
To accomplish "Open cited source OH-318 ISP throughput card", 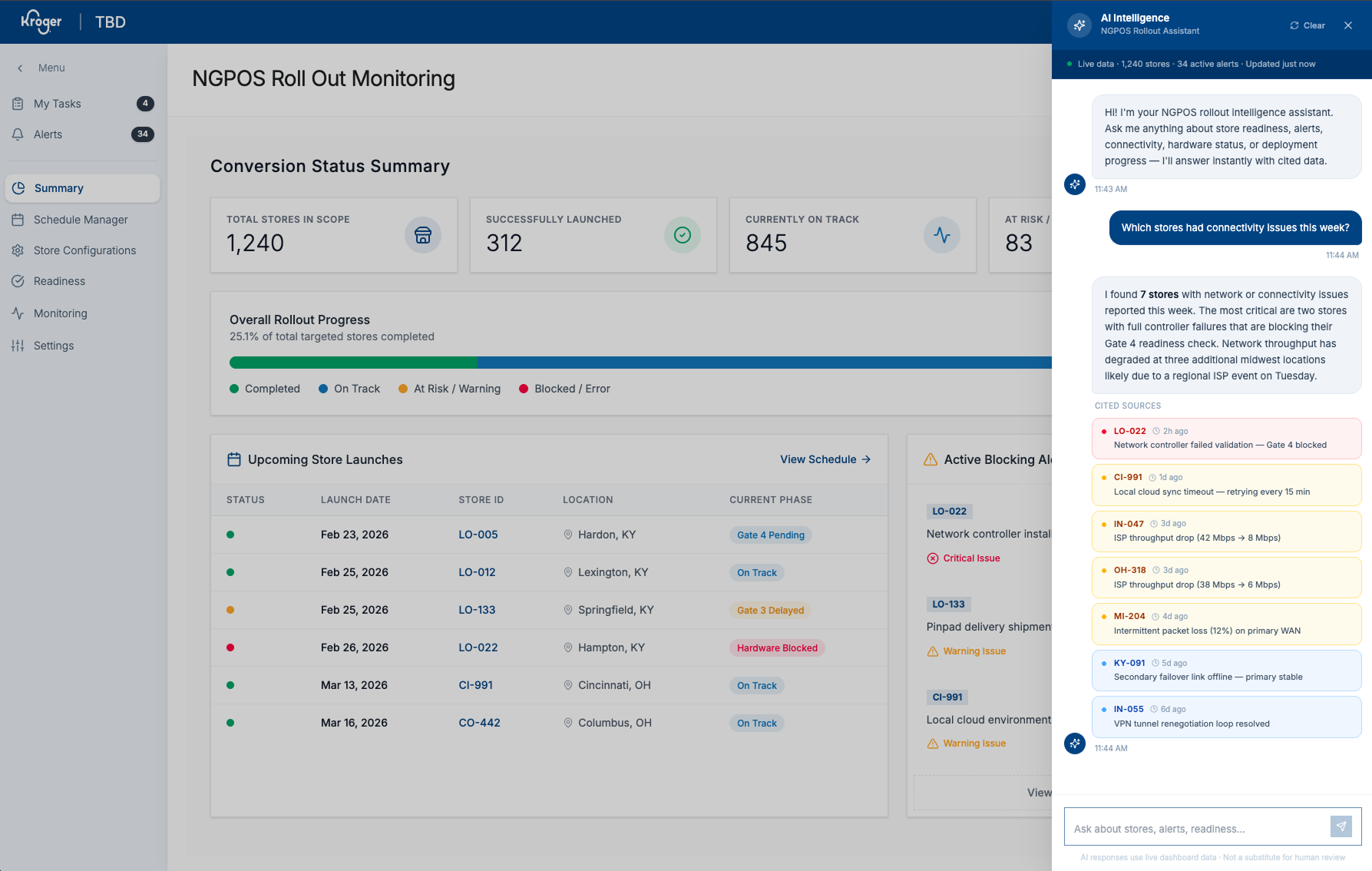I will click(1226, 578).
